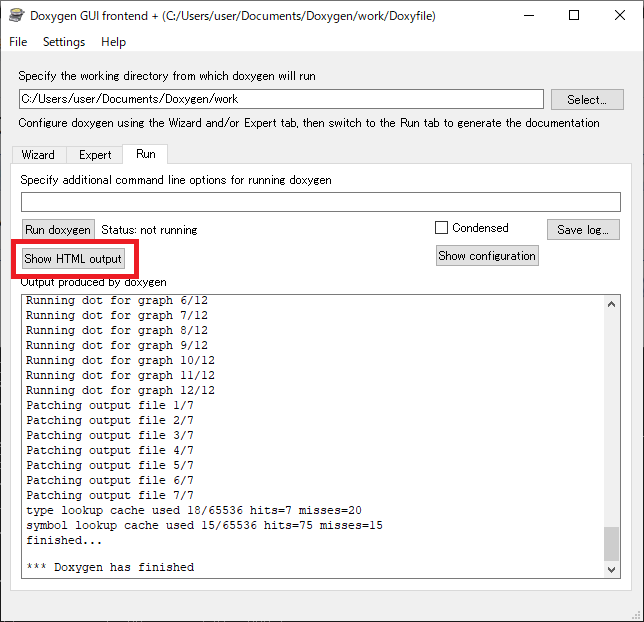Select the Run tab
The height and width of the screenshot is (622, 644).
coord(146,154)
